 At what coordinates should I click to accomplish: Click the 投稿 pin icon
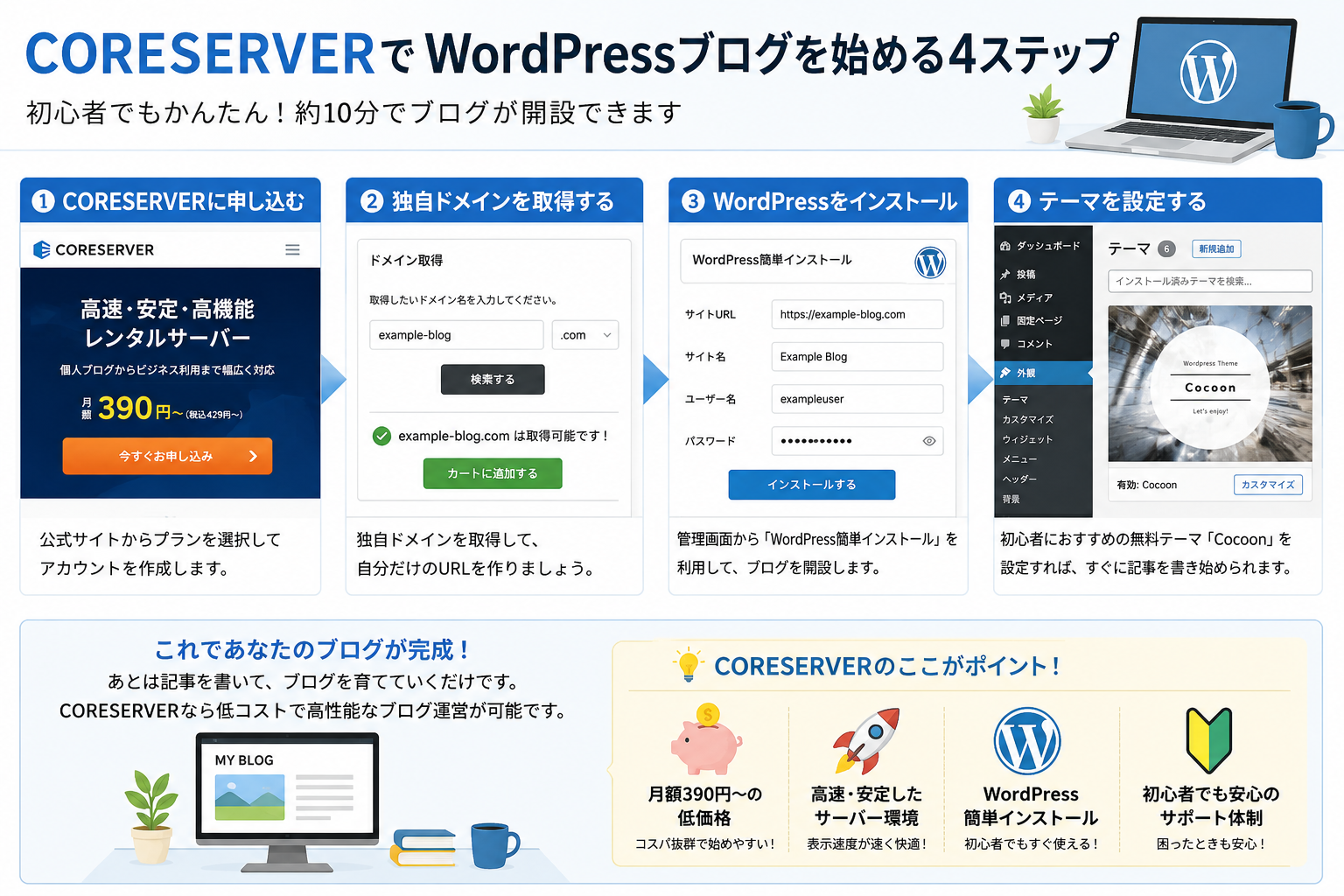tap(1005, 274)
